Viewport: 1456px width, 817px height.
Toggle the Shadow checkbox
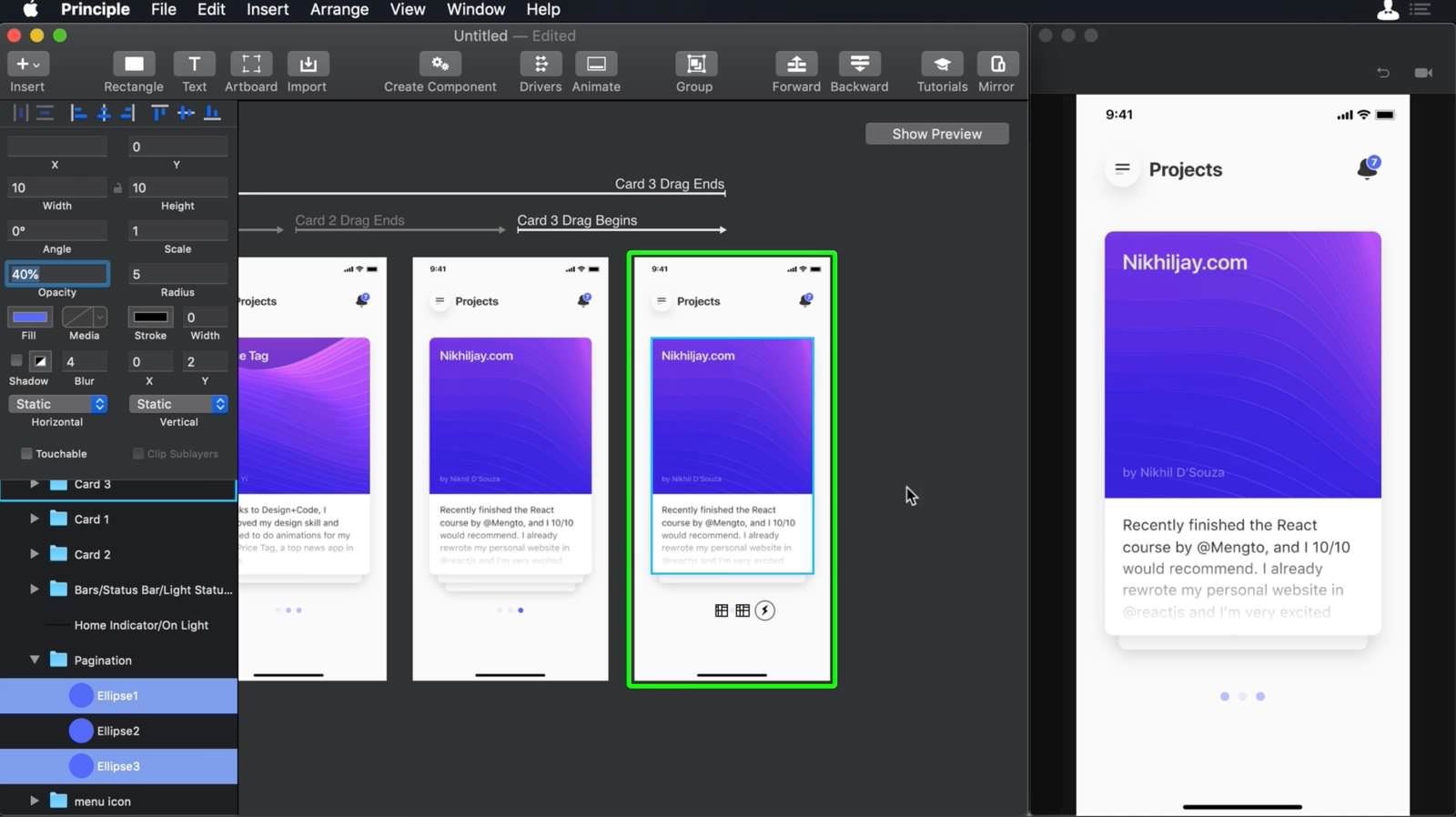pos(16,360)
